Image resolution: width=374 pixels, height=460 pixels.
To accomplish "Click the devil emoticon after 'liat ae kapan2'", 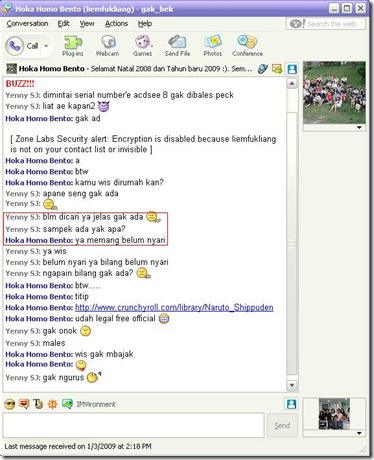I will tap(103, 106).
